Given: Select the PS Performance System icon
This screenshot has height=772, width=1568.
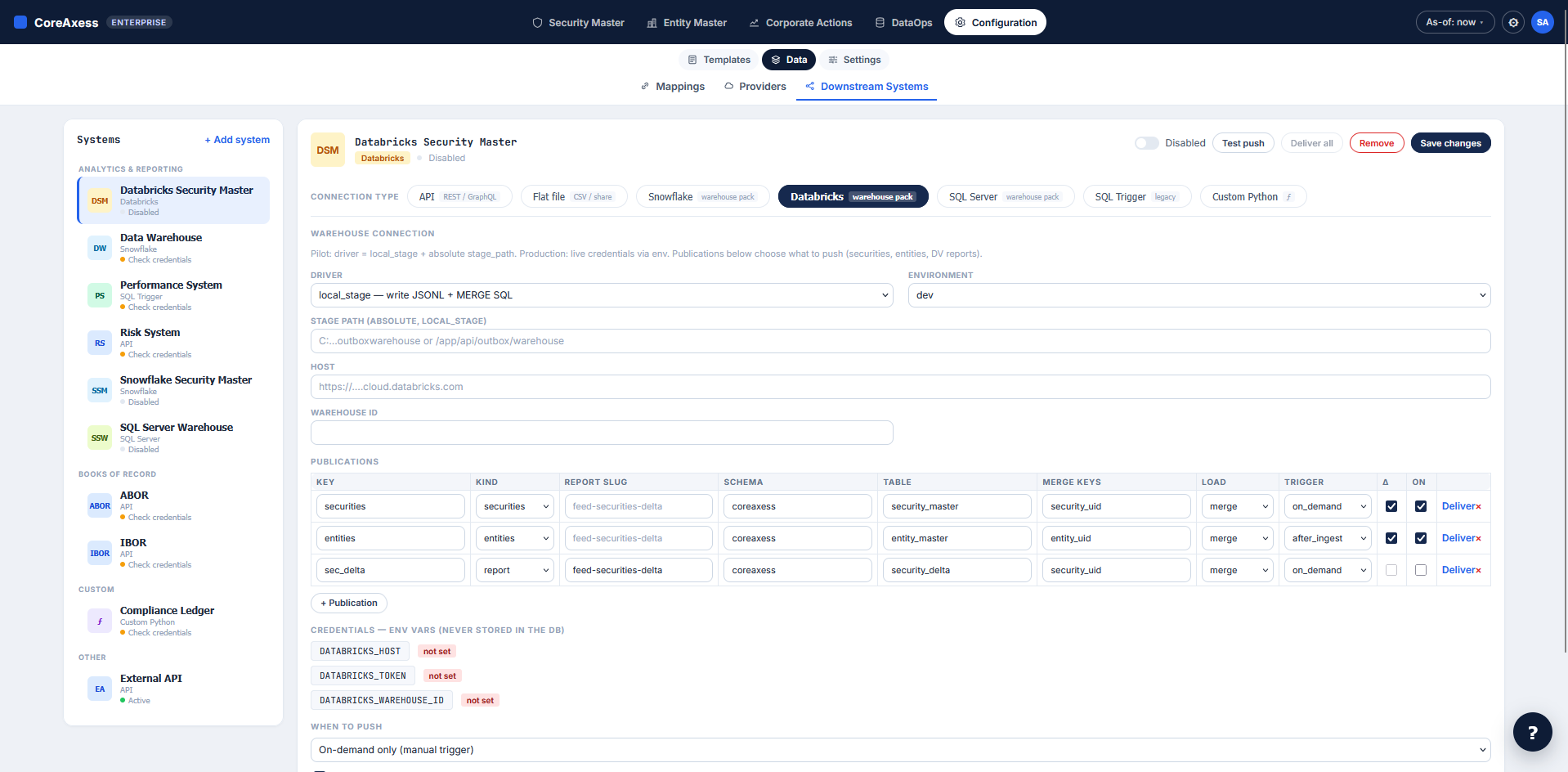Looking at the screenshot, I should pos(100,295).
